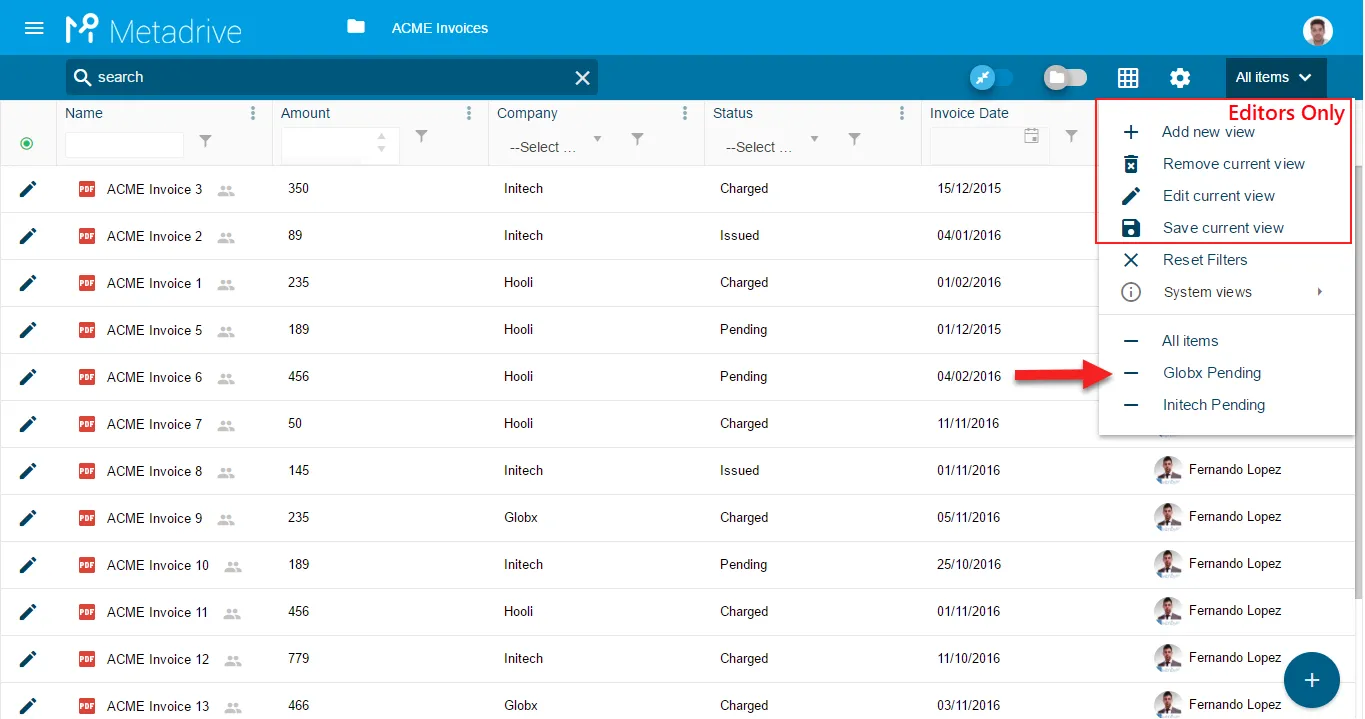Open the user profile avatar
Viewport: 1365px width, 719px height.
point(1318,30)
